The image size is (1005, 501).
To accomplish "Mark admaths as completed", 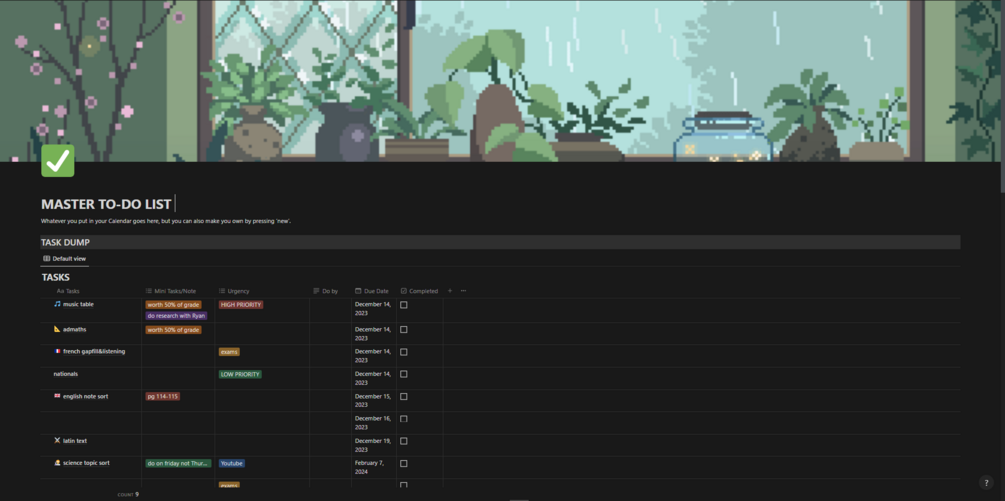I will coord(404,329).
